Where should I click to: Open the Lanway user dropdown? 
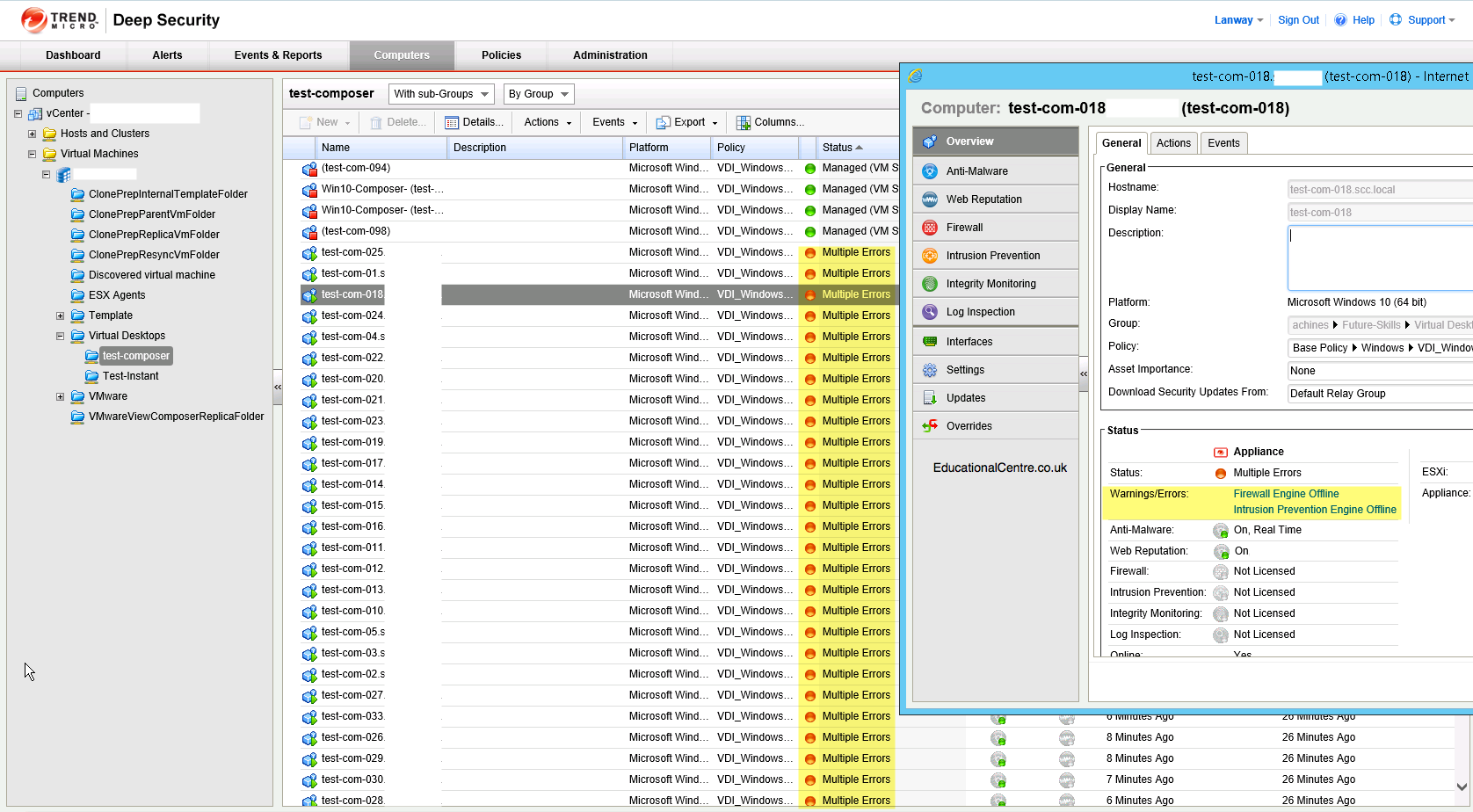click(x=1238, y=20)
